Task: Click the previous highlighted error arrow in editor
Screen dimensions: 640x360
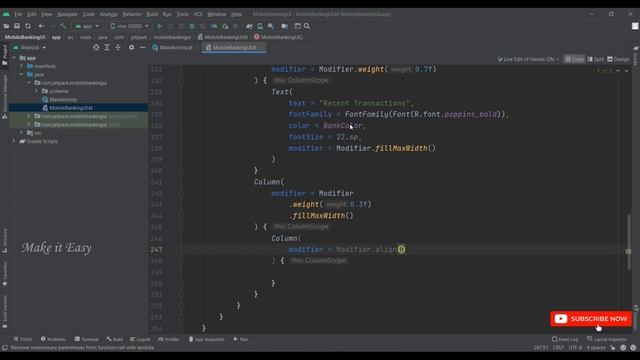Action: point(618,71)
